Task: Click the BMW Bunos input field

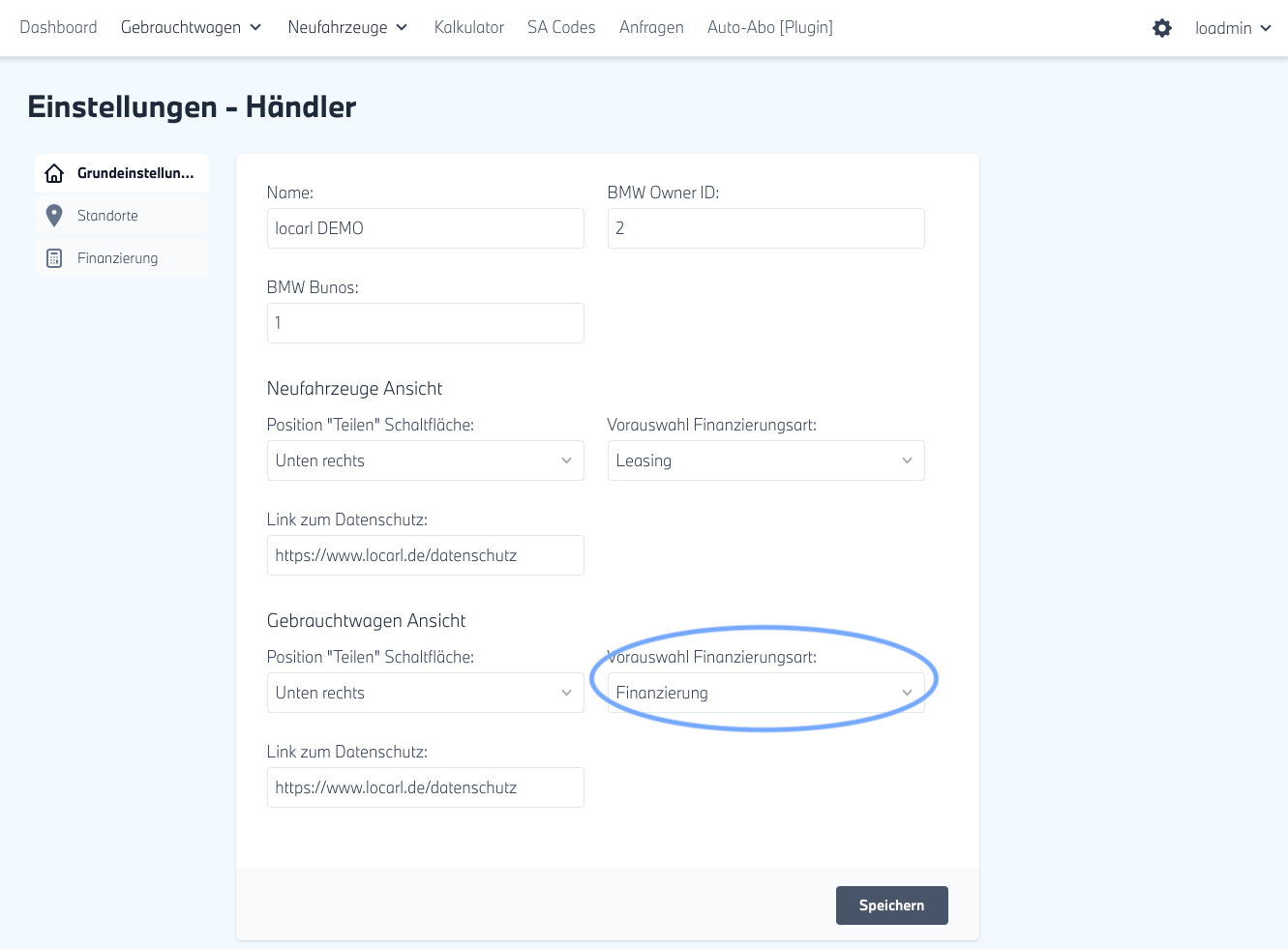Action: (425, 323)
